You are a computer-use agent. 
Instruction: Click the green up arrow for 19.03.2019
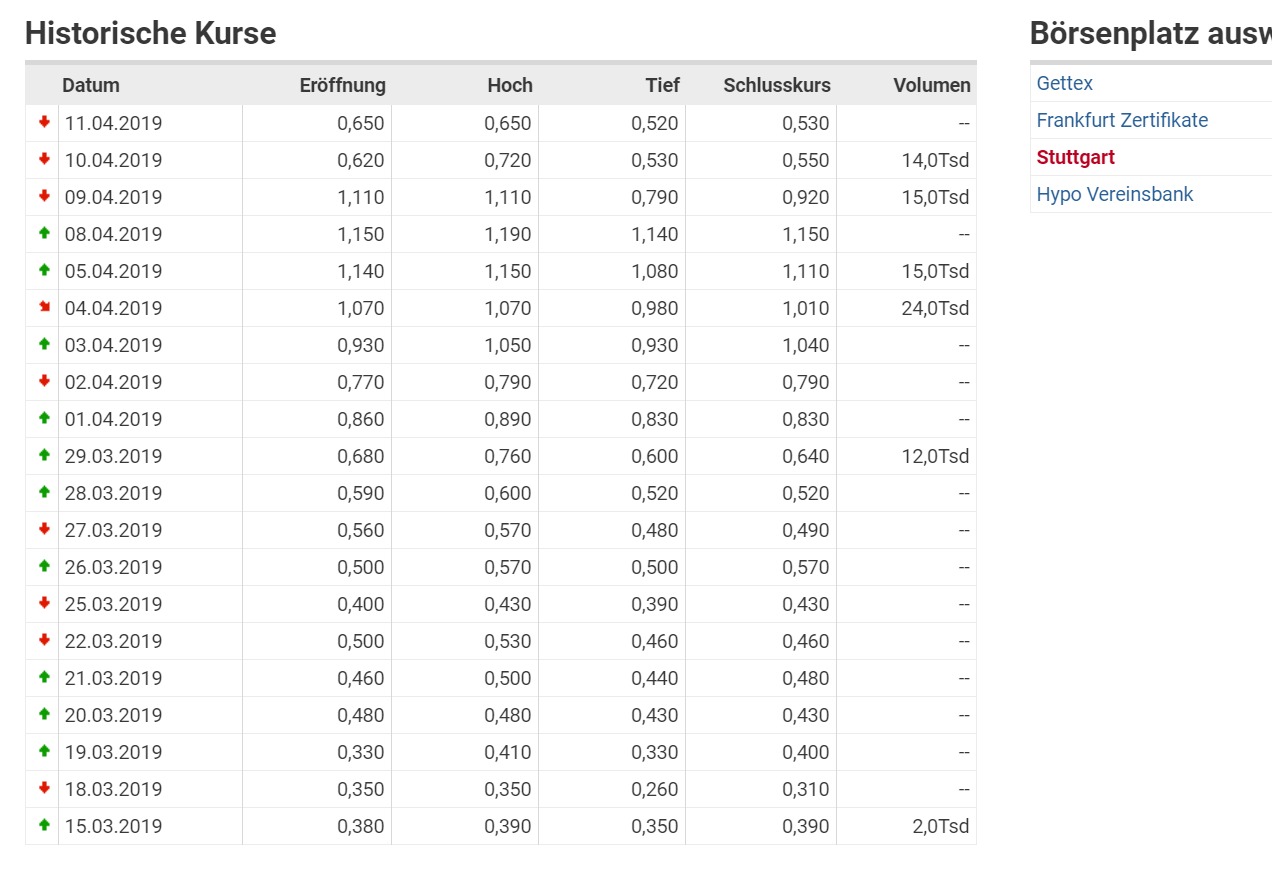point(44,751)
